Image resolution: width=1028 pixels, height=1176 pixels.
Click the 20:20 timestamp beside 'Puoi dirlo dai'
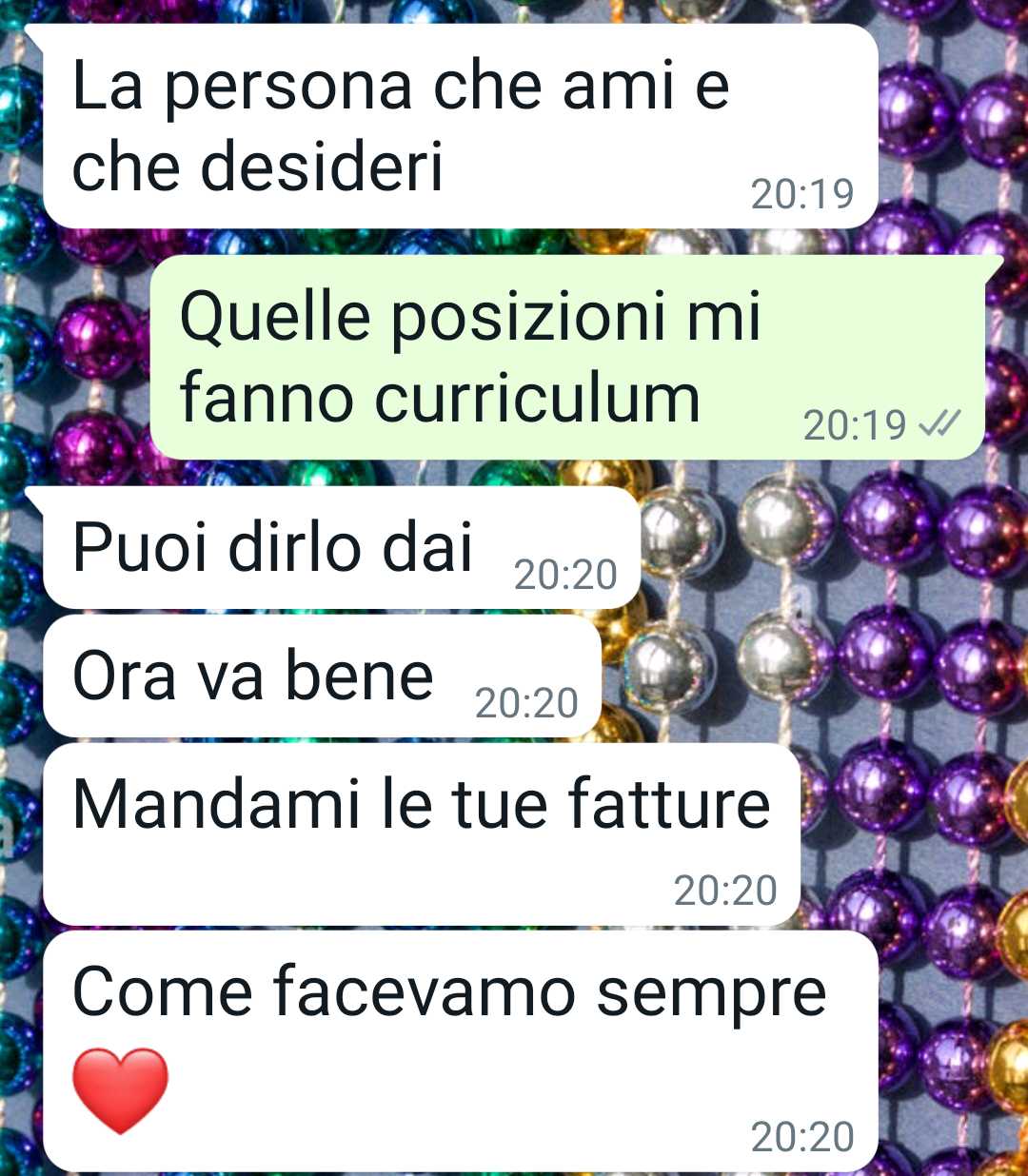(x=565, y=575)
